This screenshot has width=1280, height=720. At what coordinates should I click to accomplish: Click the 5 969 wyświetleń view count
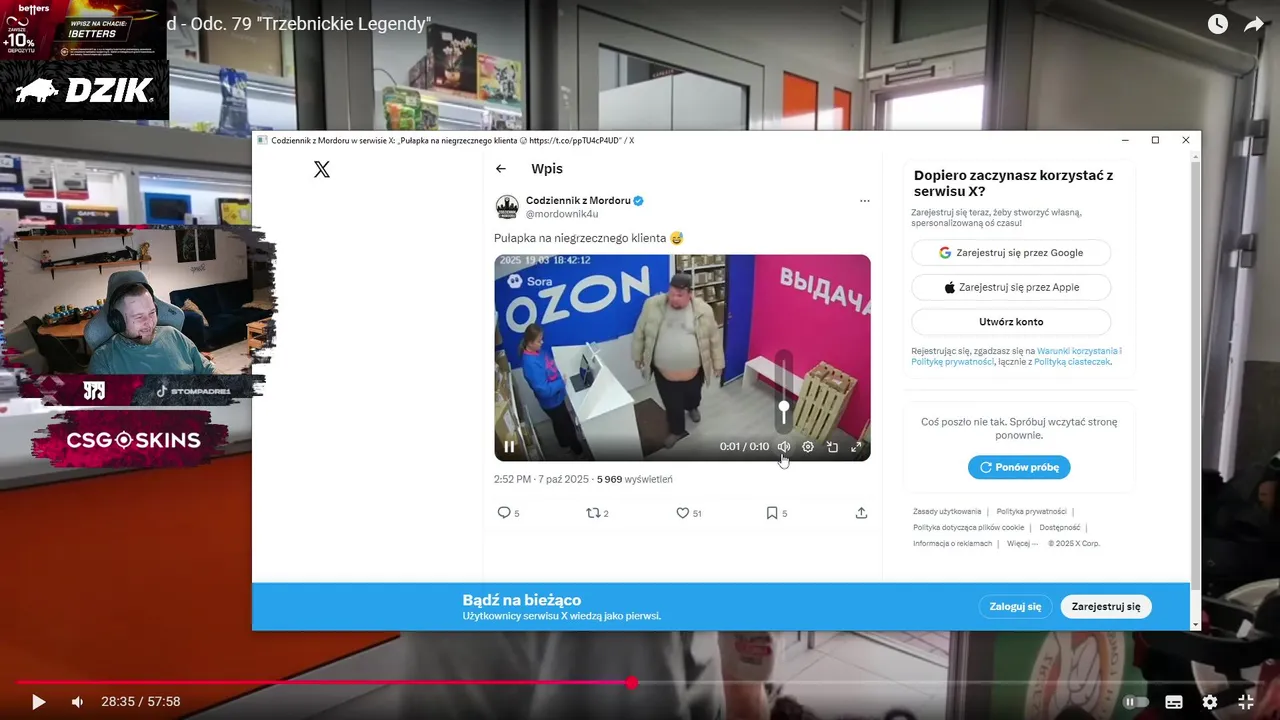click(635, 480)
